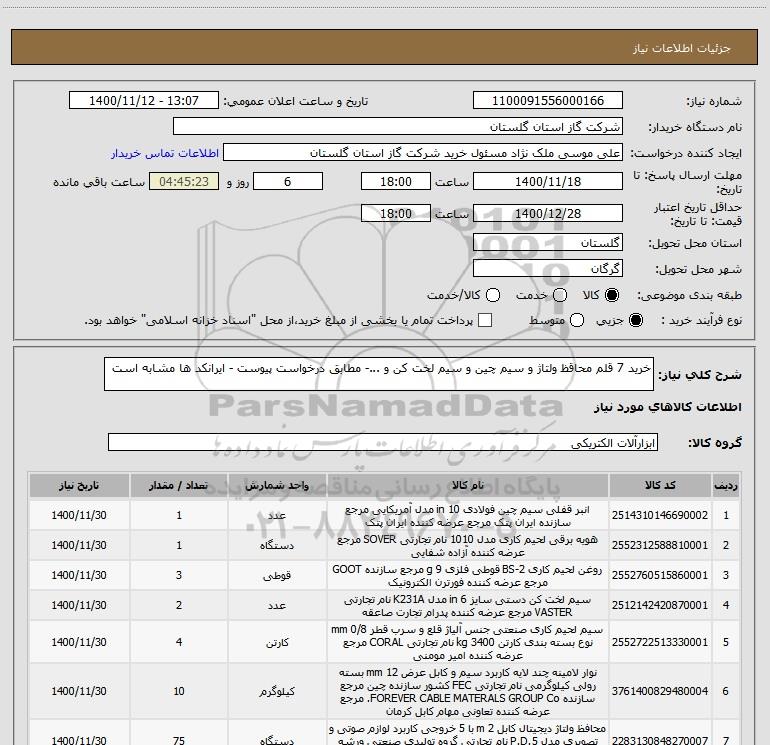Click the remaining days field showing 6
This screenshot has width=770, height=745.
[x=288, y=182]
